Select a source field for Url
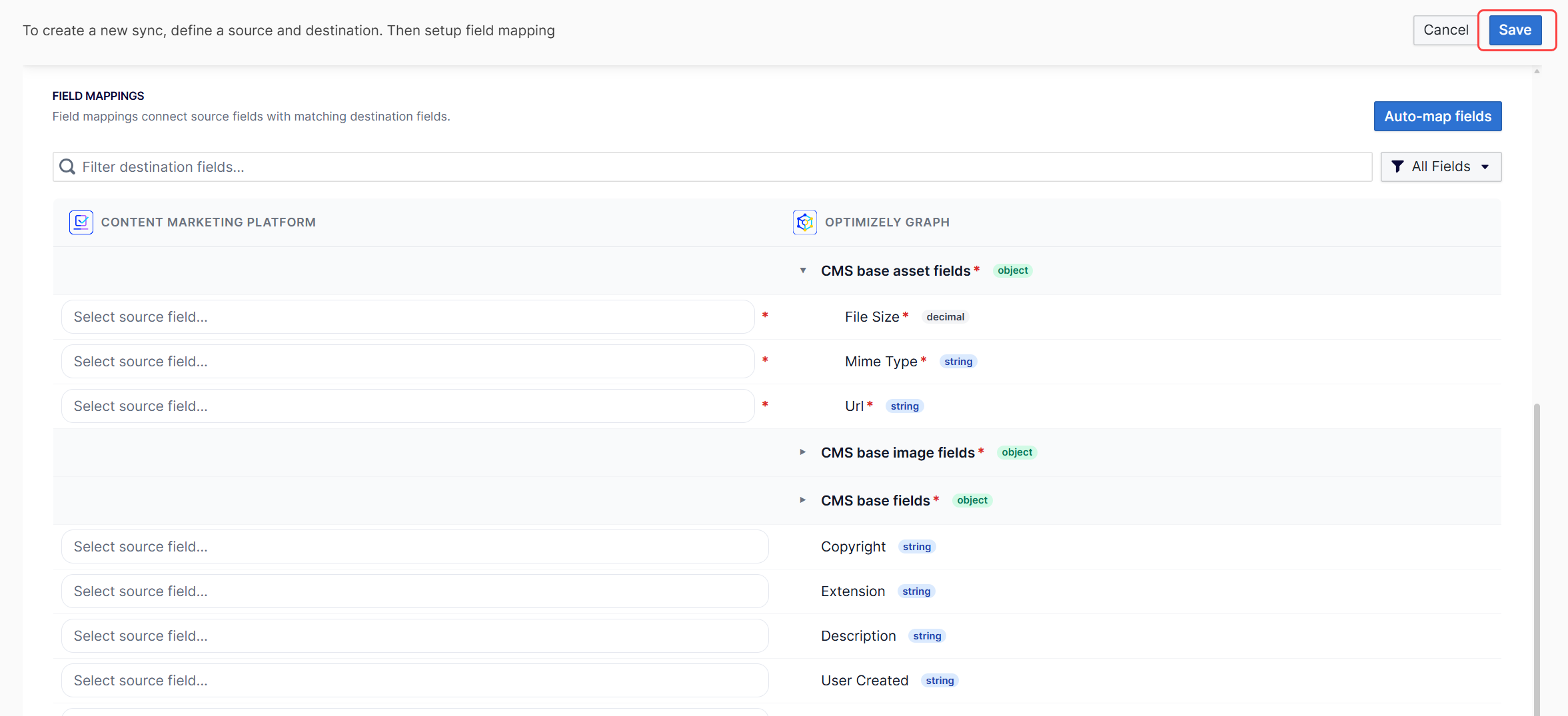The image size is (1568, 716). point(407,406)
